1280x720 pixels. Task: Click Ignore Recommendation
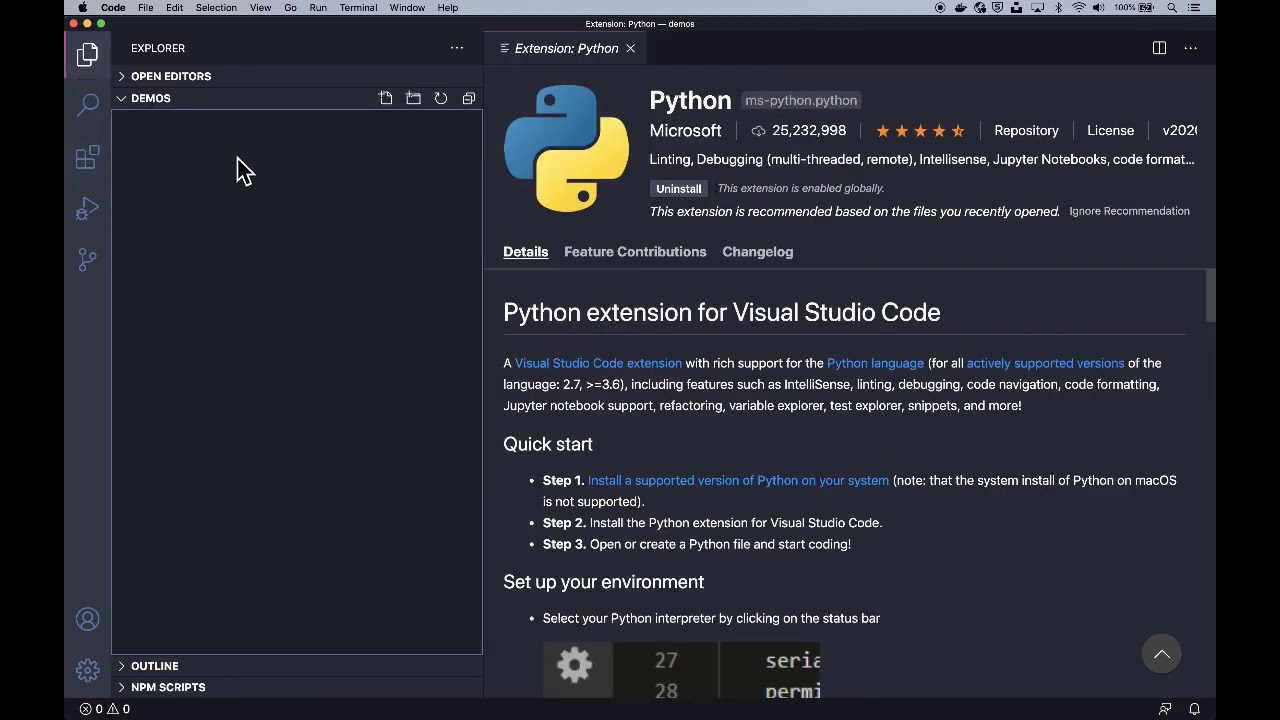point(1130,211)
